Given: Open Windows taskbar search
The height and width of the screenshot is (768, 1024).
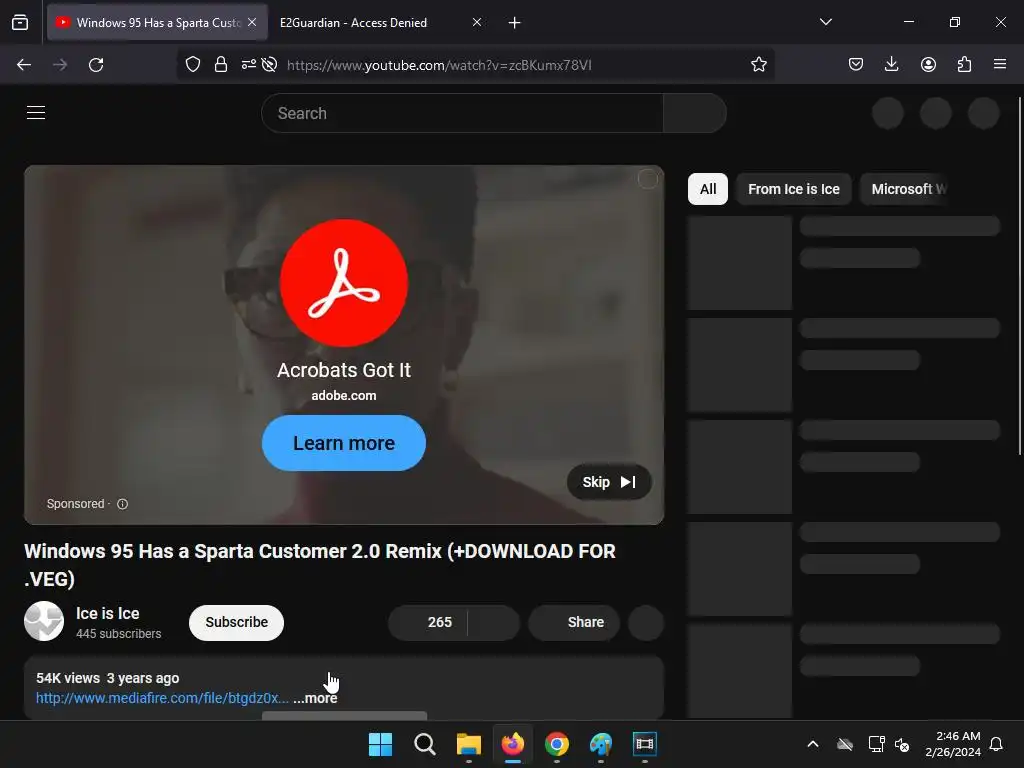Looking at the screenshot, I should [424, 744].
